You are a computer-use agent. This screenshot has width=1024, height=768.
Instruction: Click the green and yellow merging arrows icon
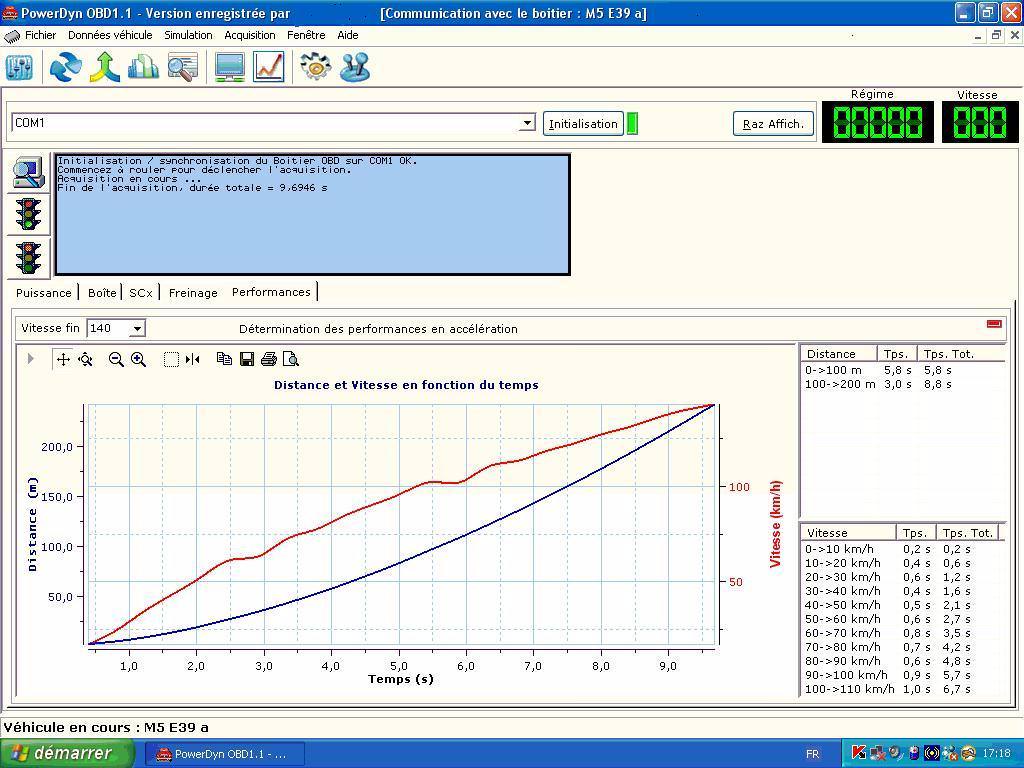point(104,67)
